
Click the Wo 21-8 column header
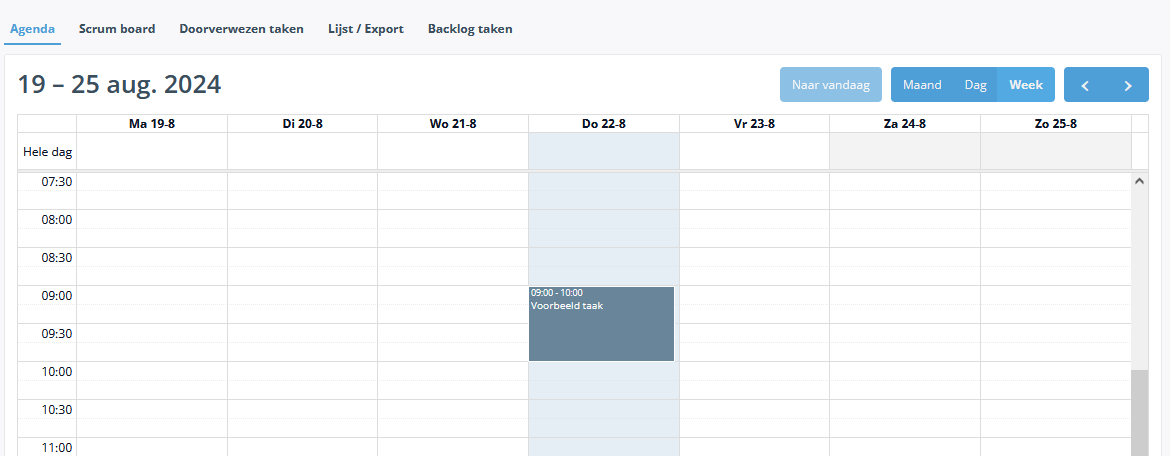click(x=453, y=124)
